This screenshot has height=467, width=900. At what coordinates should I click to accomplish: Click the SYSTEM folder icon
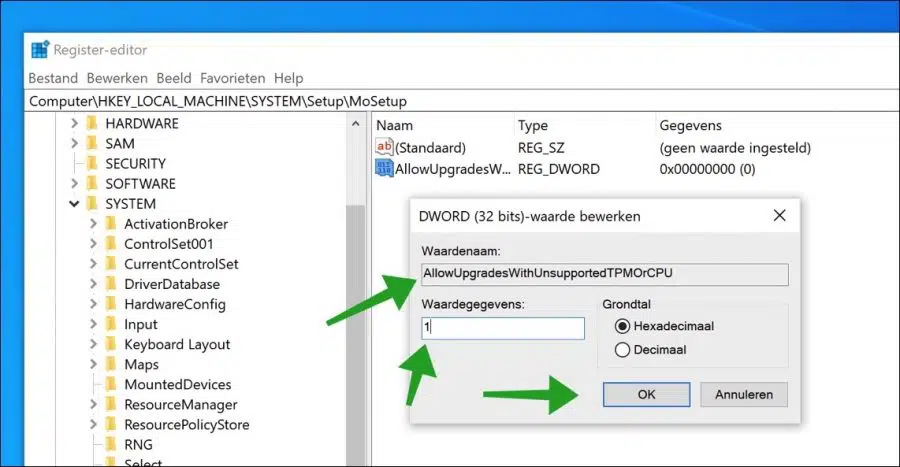tap(92, 204)
